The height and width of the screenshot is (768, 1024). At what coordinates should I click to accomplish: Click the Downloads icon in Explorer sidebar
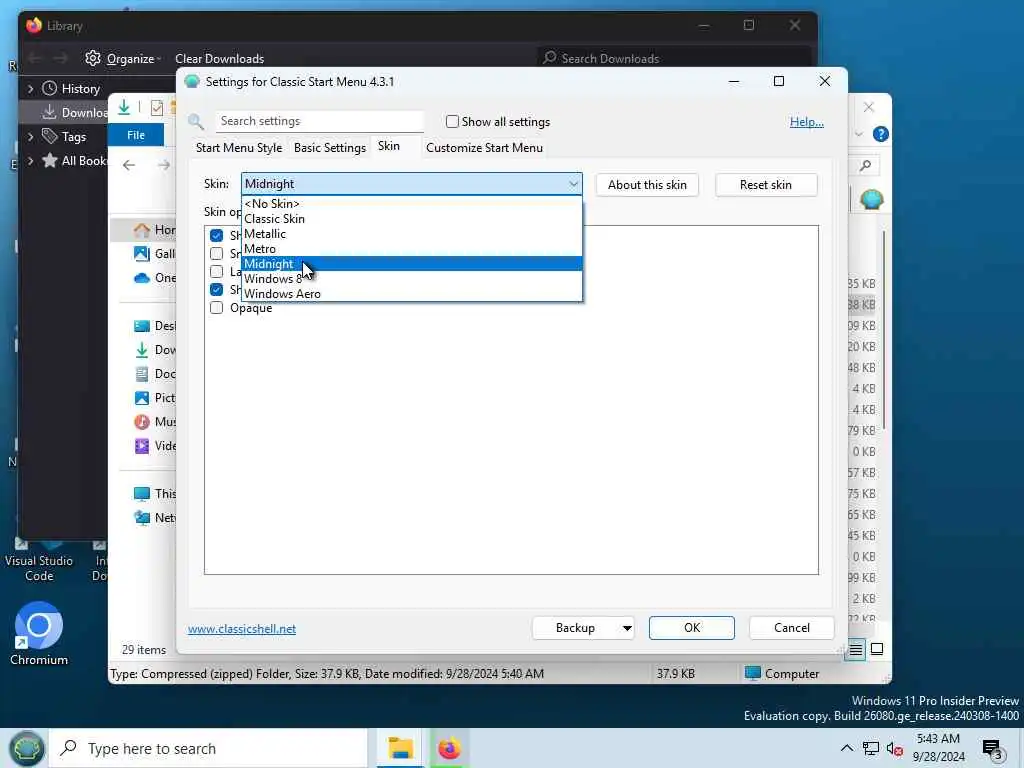(142, 350)
